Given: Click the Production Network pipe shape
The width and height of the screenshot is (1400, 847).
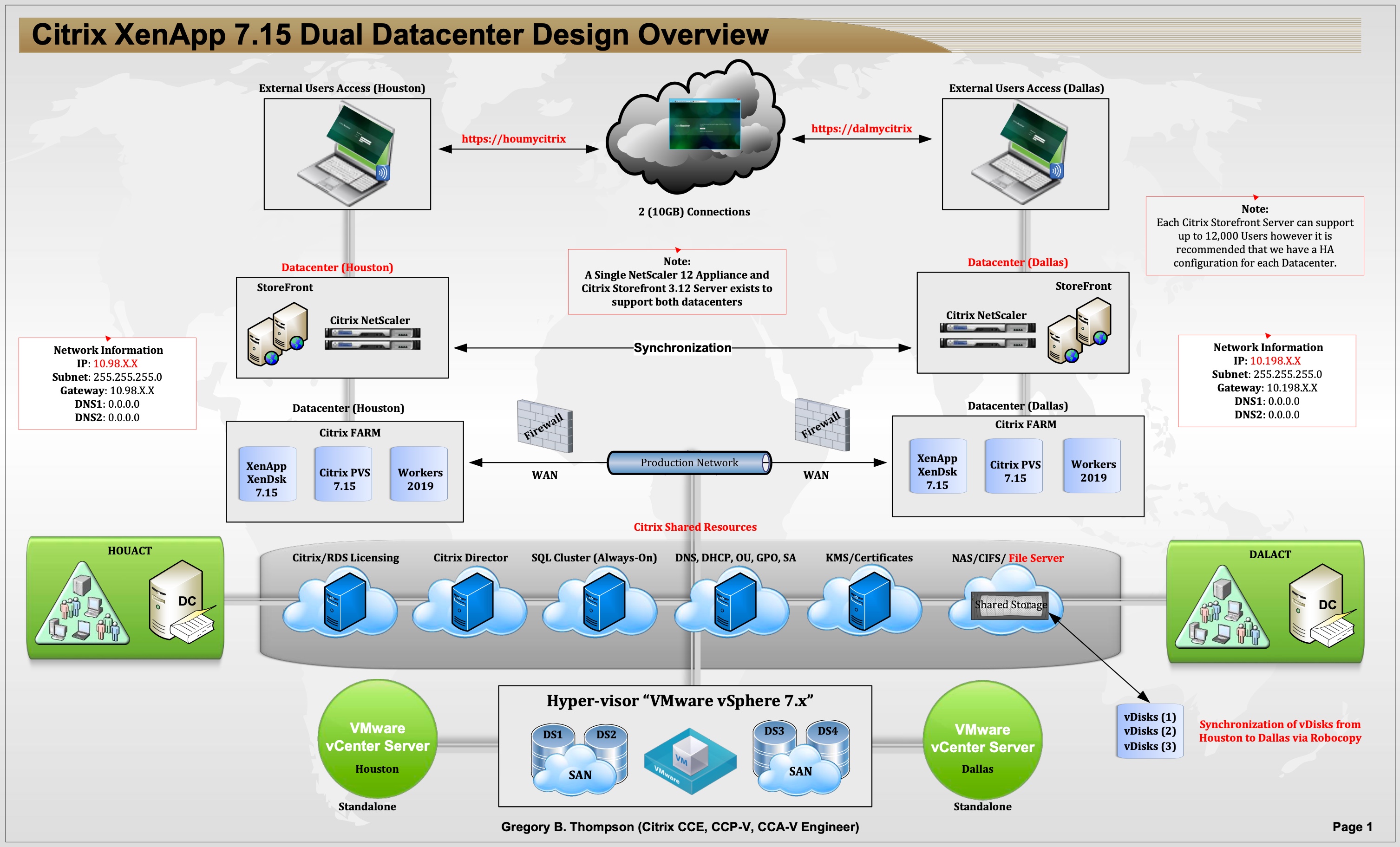Looking at the screenshot, I should click(689, 463).
